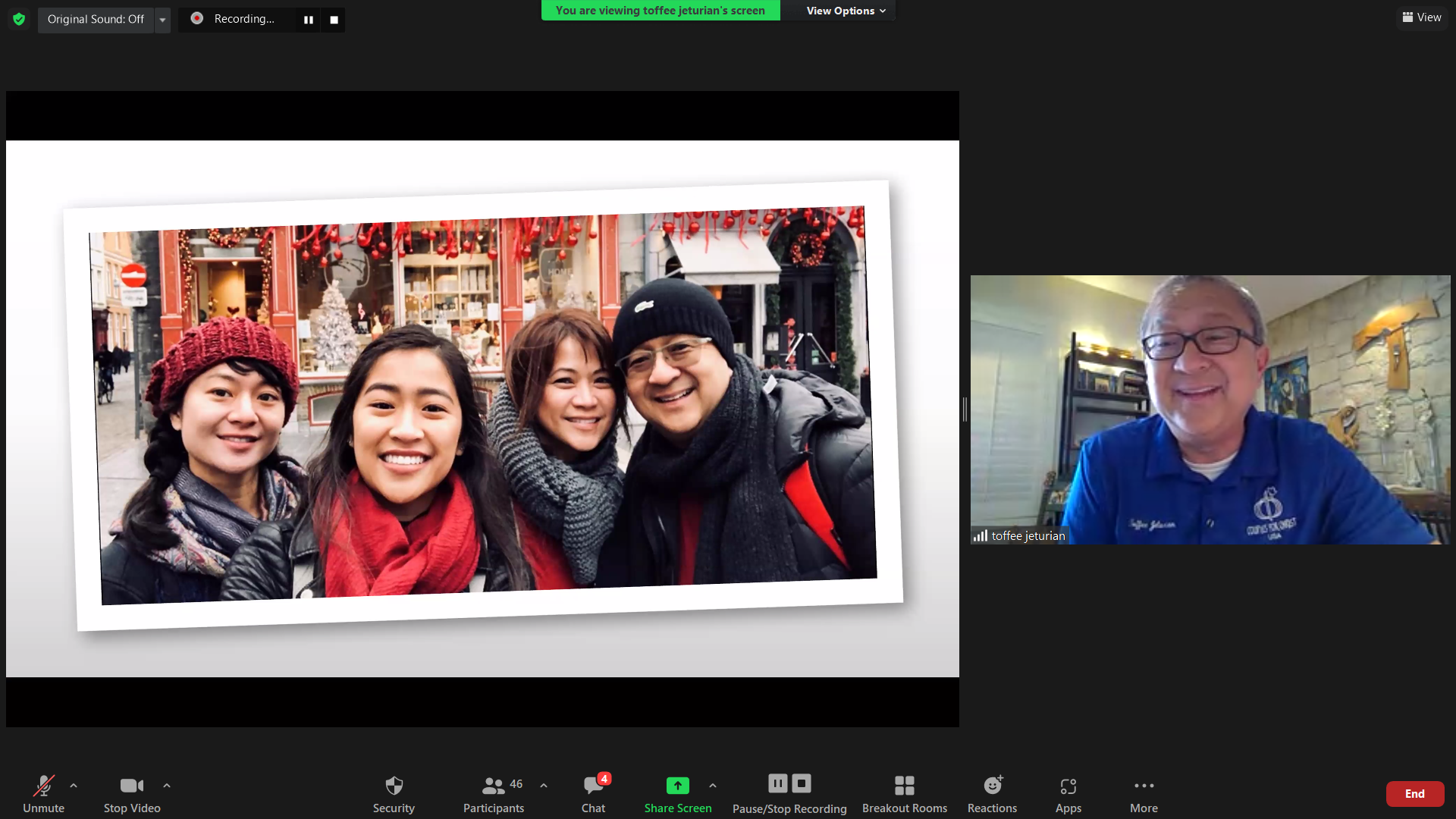Screen dimensions: 1456x819
Task: Toggle Original Sound Off button
Action: tap(96, 19)
